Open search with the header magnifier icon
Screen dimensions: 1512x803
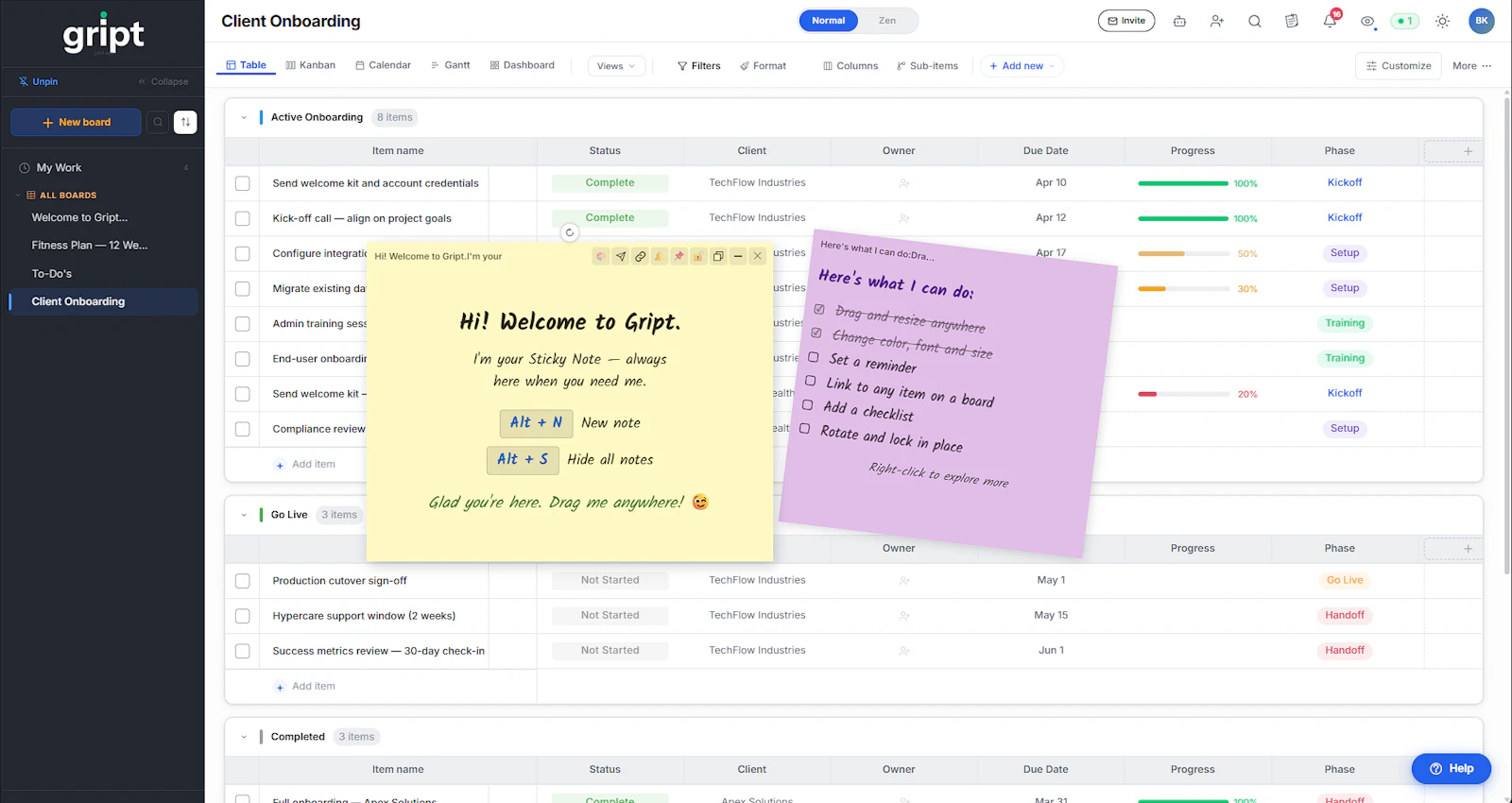pyautogui.click(x=1255, y=21)
